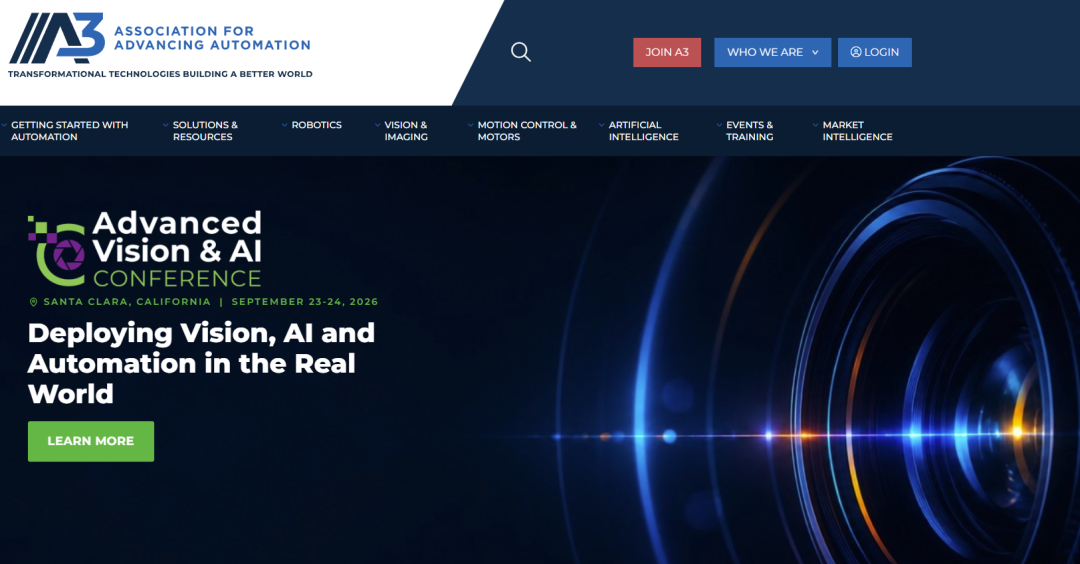This screenshot has height=564, width=1080.
Task: Expand chevron next to Solutions & Resources
Action: (x=165, y=125)
